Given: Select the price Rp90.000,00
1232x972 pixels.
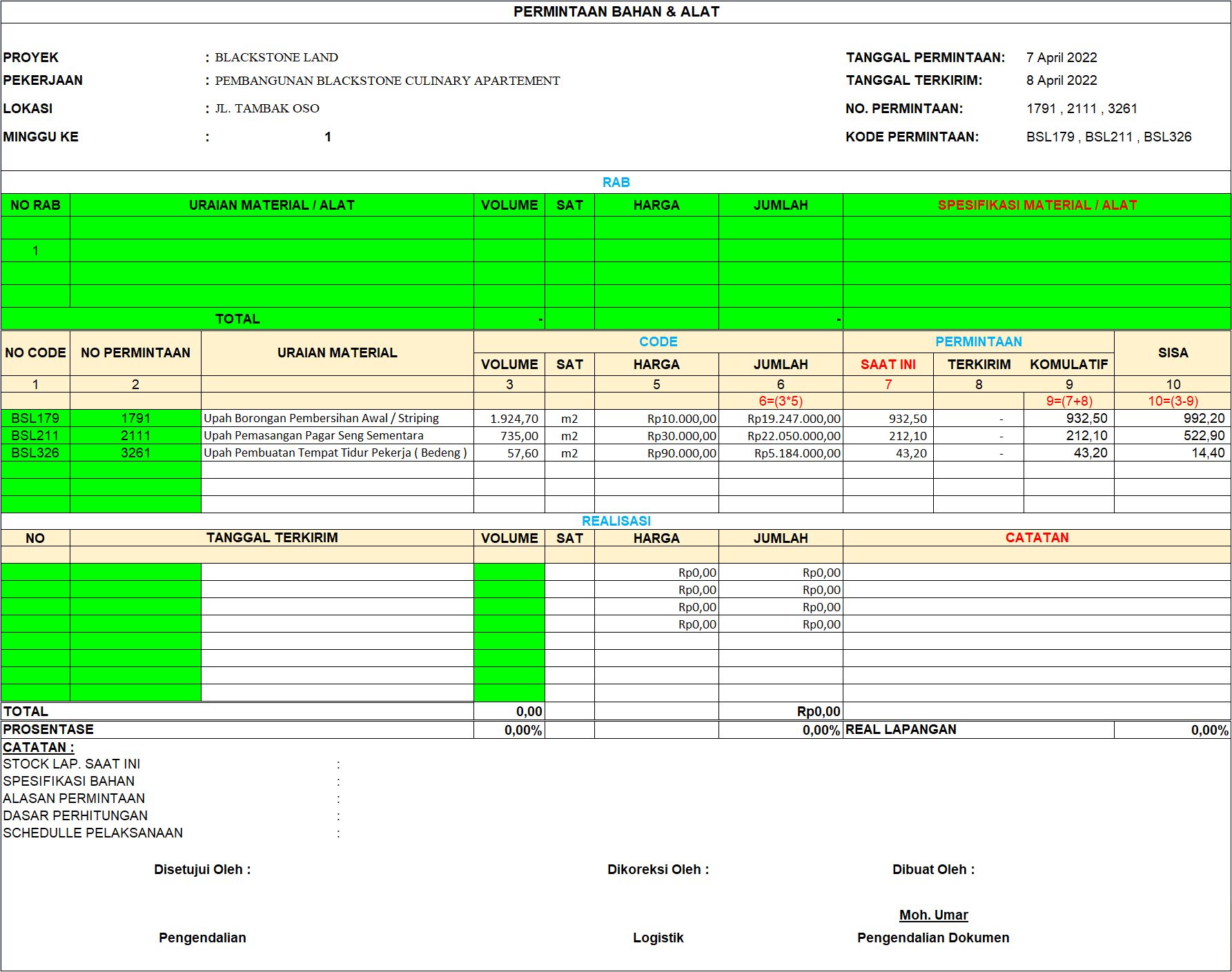Looking at the screenshot, I should coord(682,453).
